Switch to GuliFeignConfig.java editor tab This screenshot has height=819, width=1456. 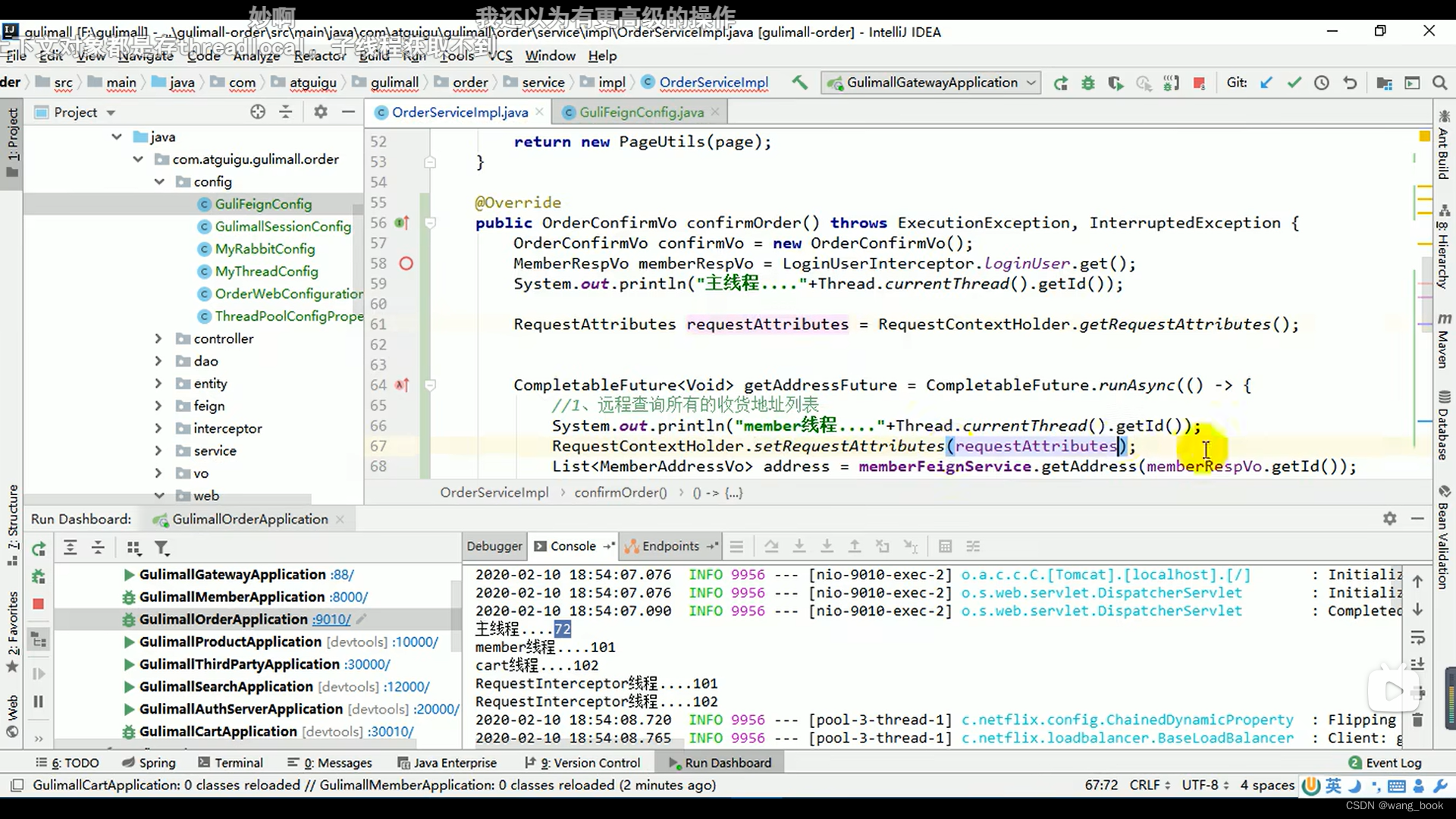[x=641, y=112]
